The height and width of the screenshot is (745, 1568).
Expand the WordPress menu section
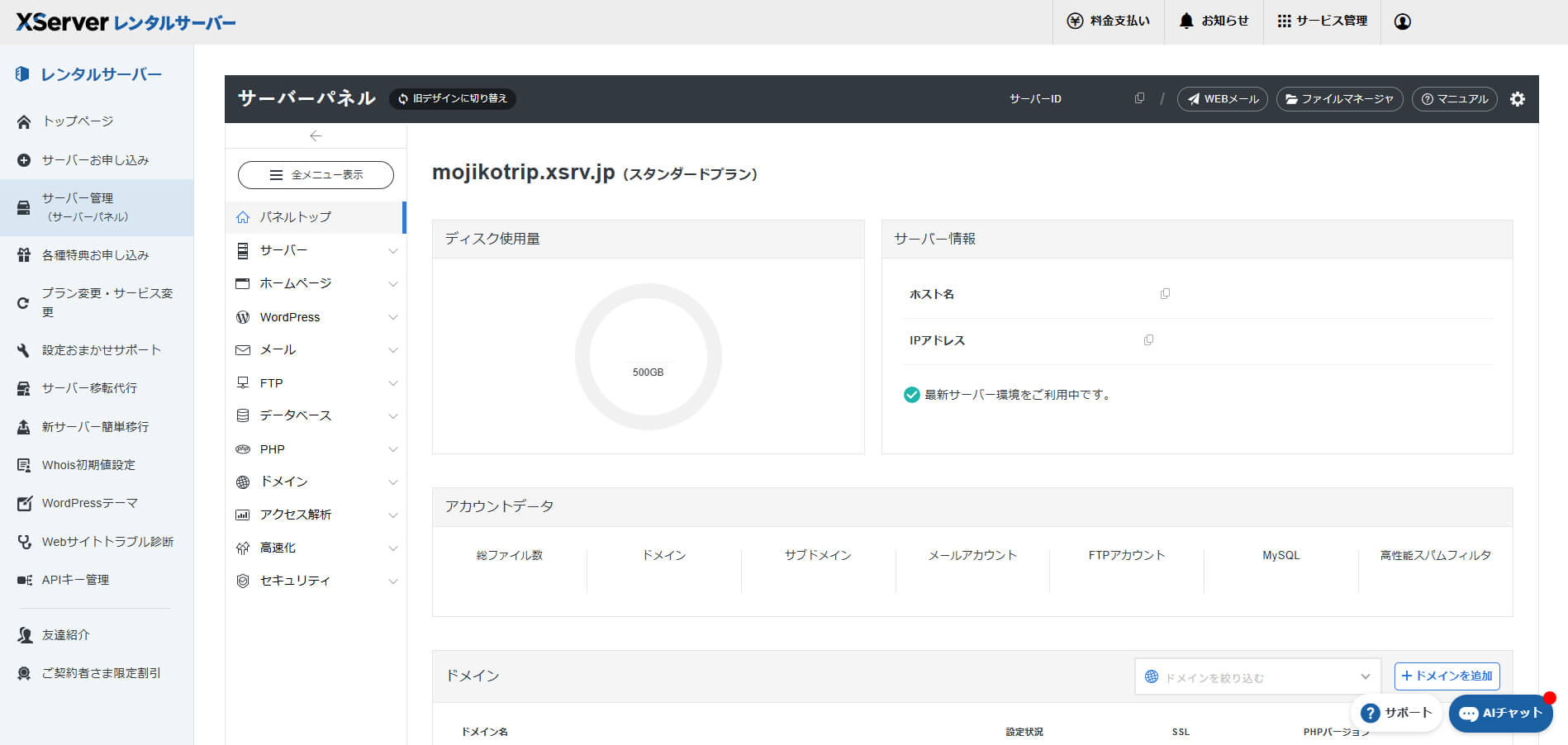click(316, 317)
